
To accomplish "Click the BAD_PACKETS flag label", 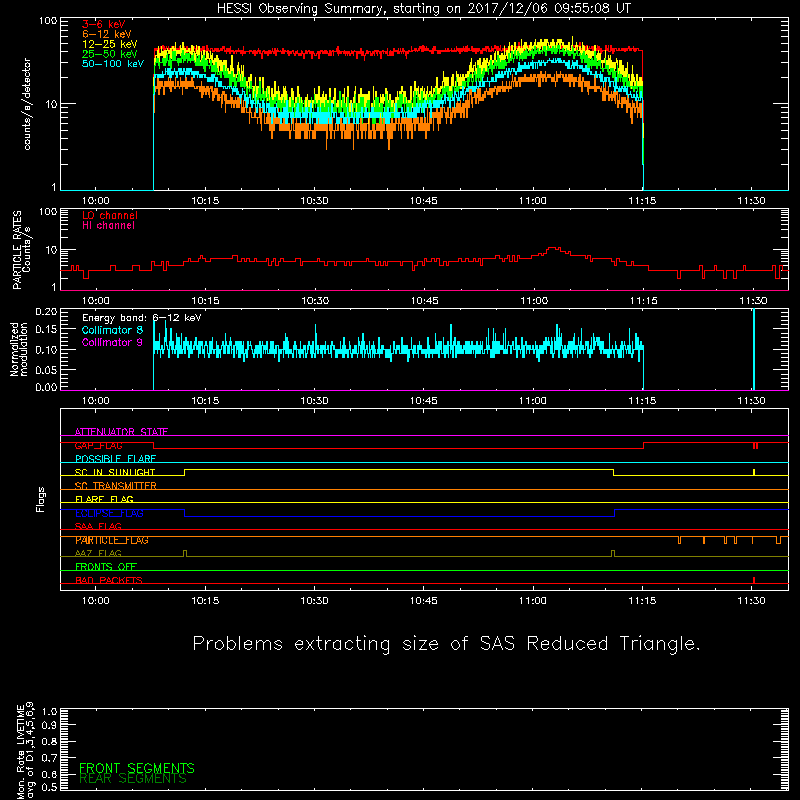I will point(109,580).
